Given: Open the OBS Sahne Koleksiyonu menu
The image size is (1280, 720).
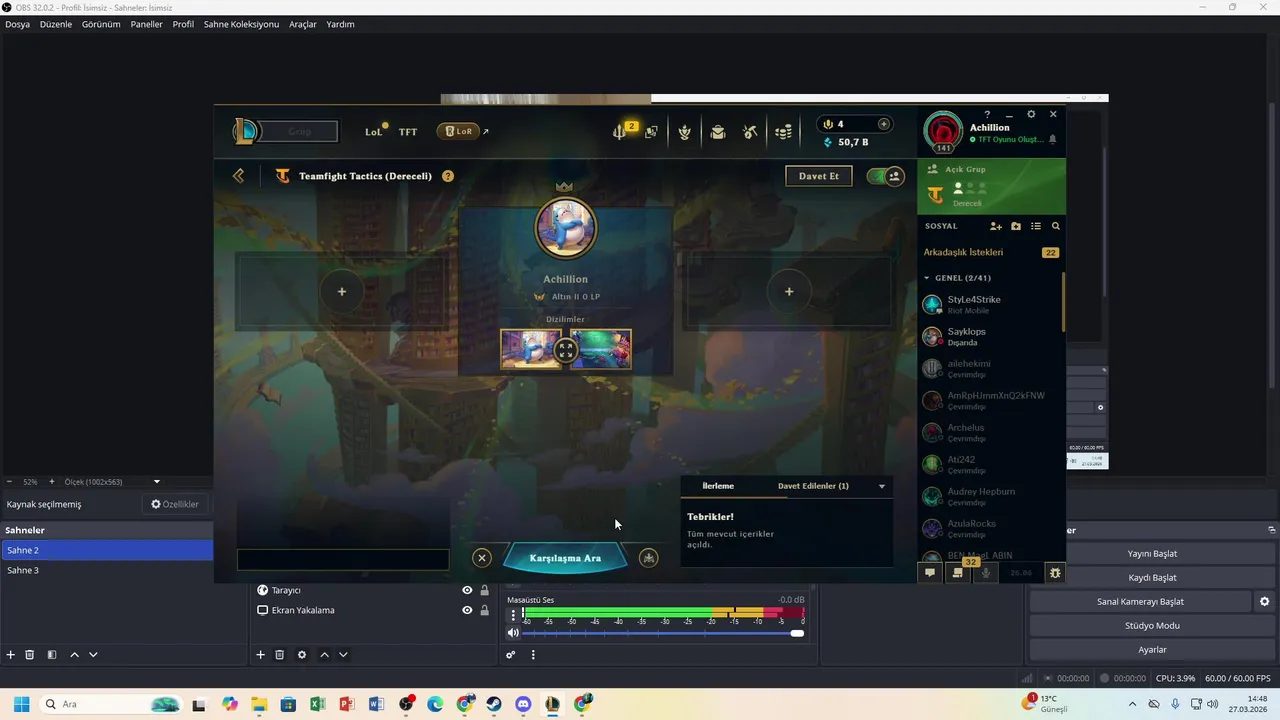Looking at the screenshot, I should 241,24.
